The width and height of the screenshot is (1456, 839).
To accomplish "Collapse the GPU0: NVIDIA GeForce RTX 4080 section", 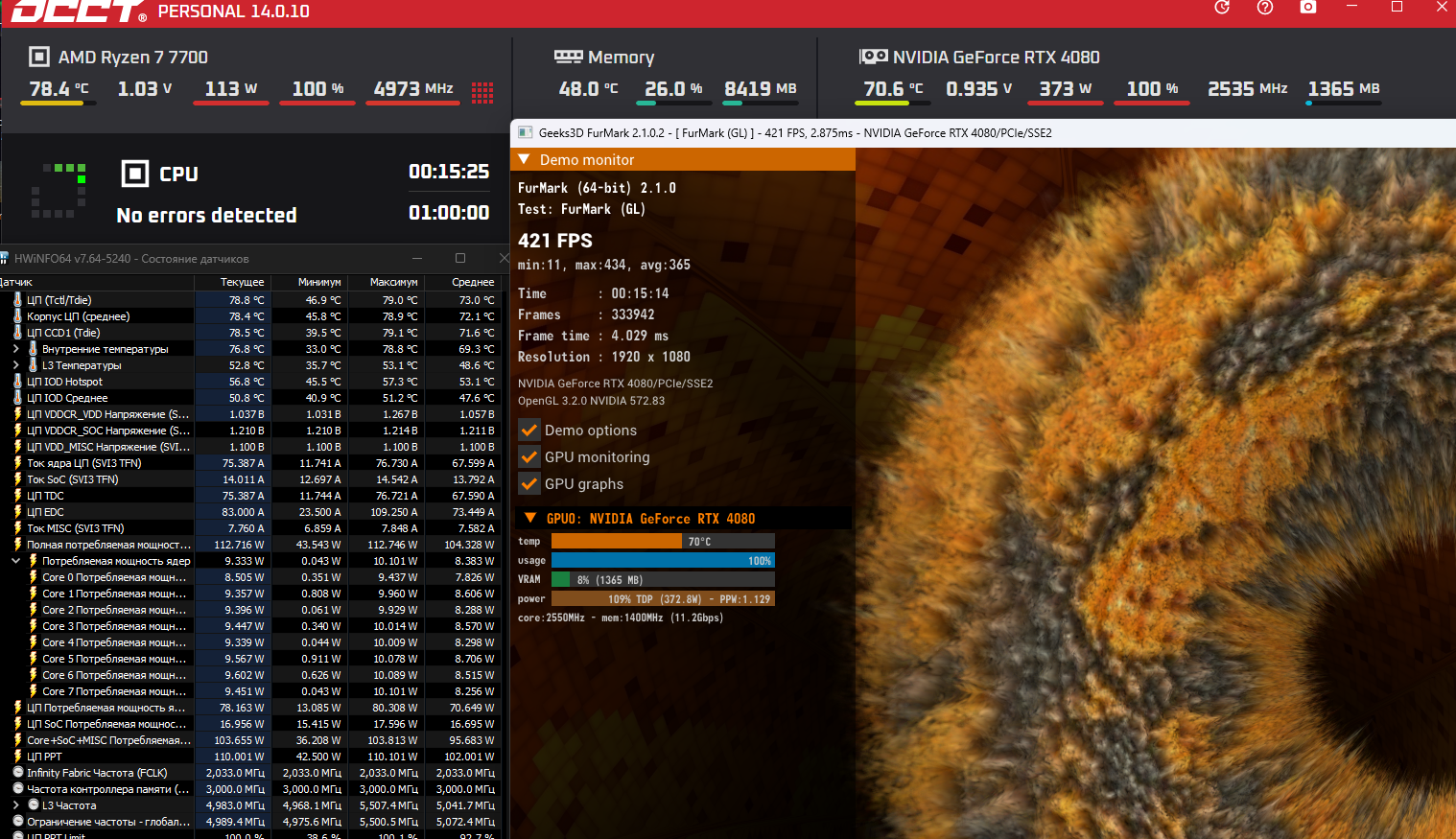I will [529, 518].
